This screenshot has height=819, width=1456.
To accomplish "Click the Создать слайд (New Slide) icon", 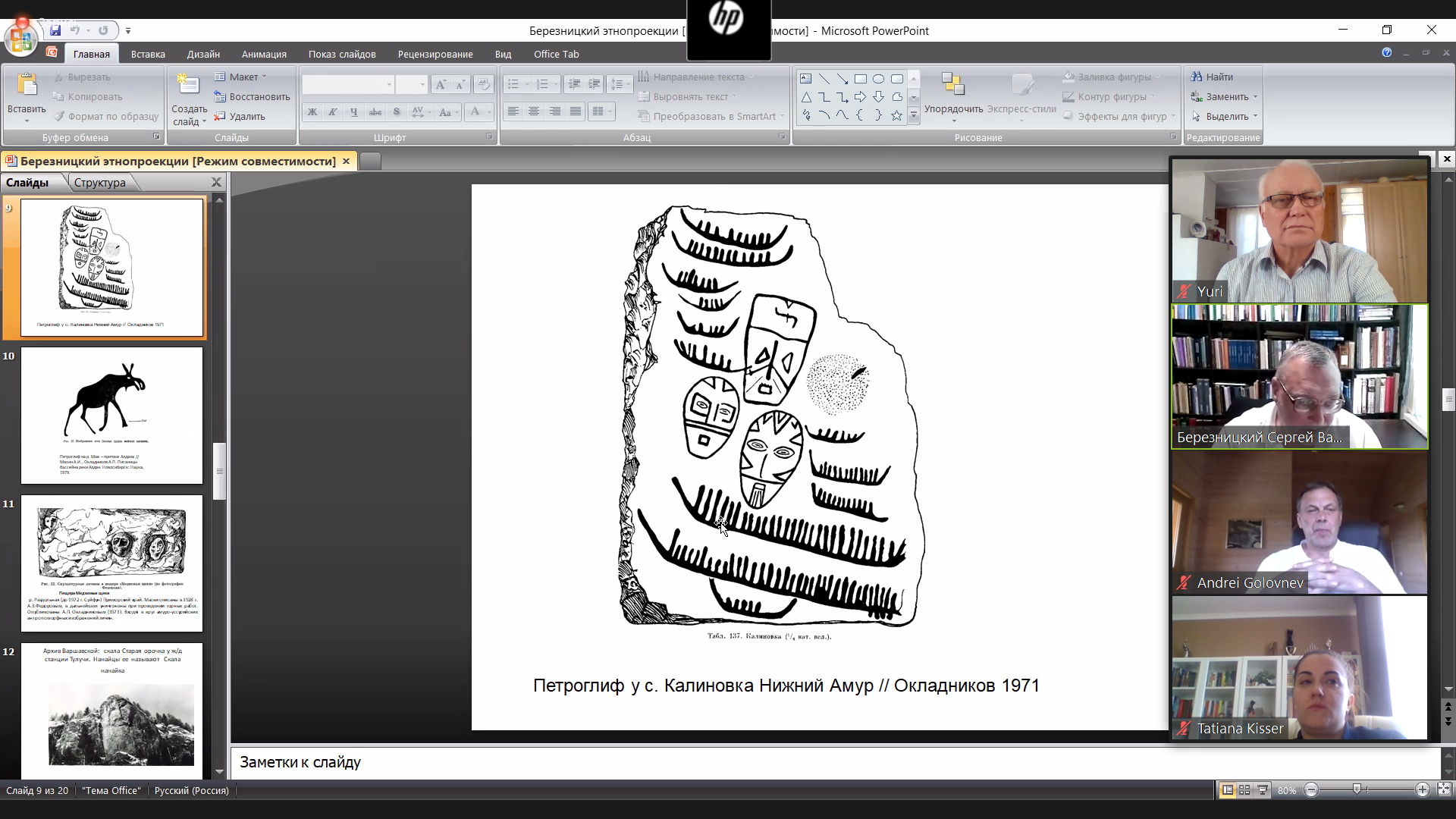I will point(187,85).
